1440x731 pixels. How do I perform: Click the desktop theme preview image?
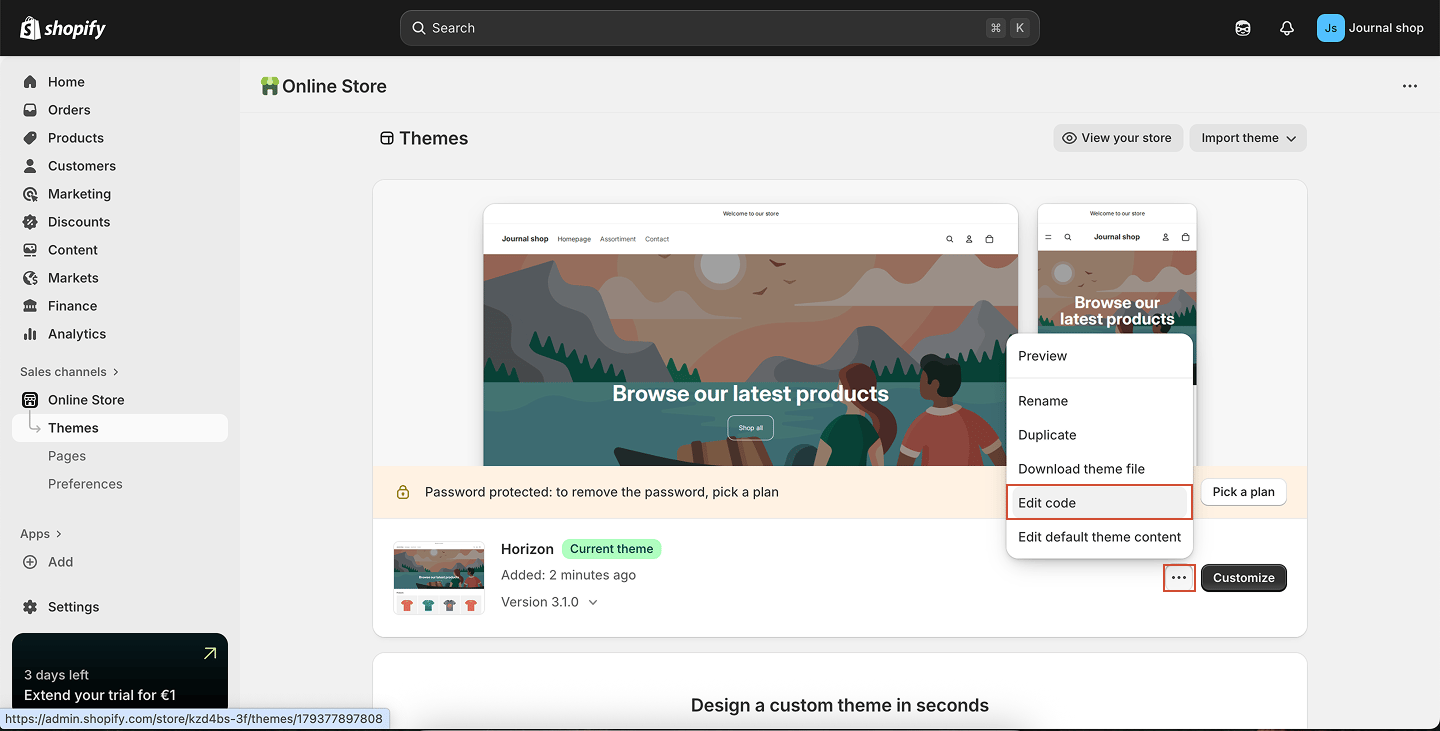[751, 335]
